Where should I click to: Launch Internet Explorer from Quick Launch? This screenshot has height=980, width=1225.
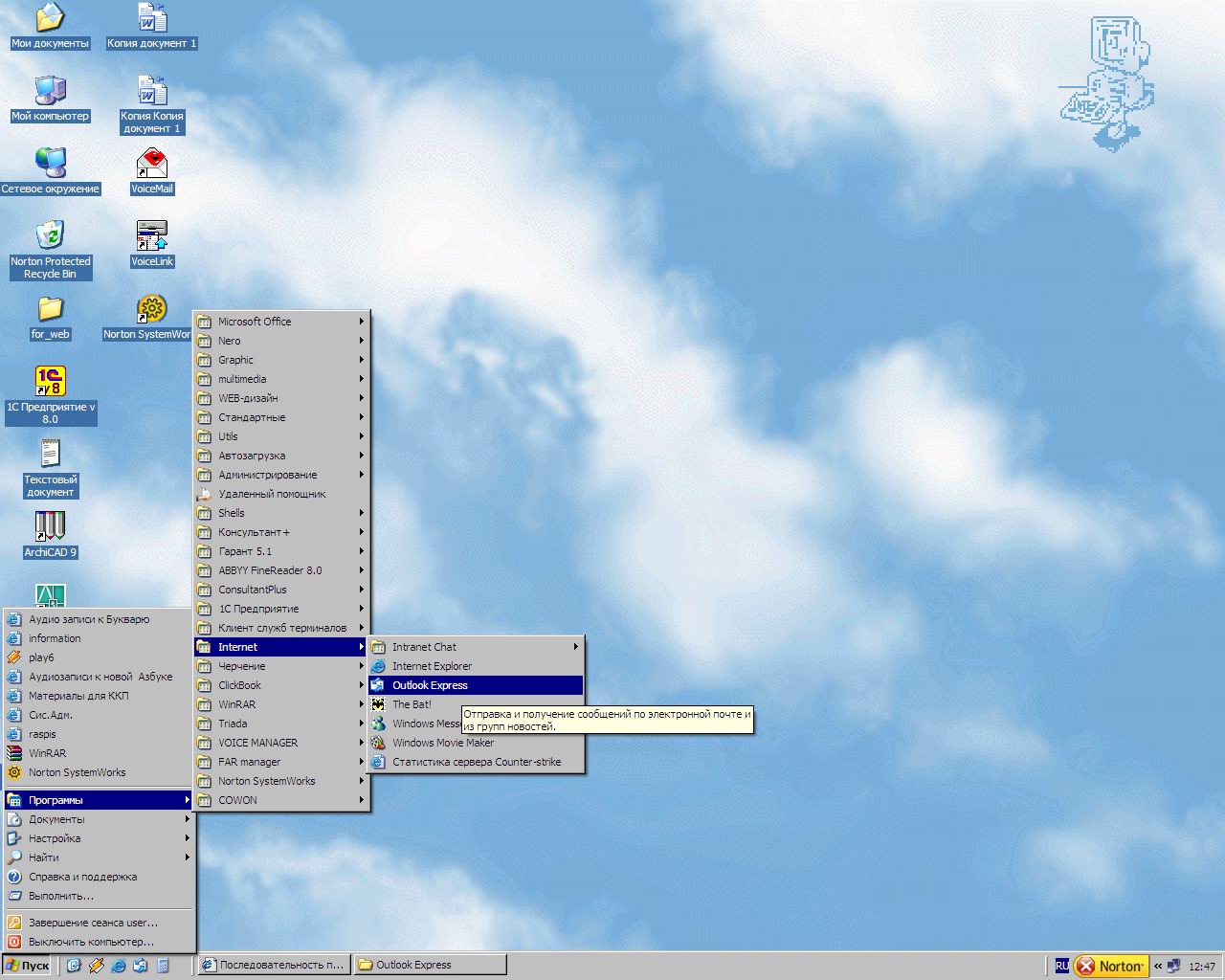[x=119, y=966]
